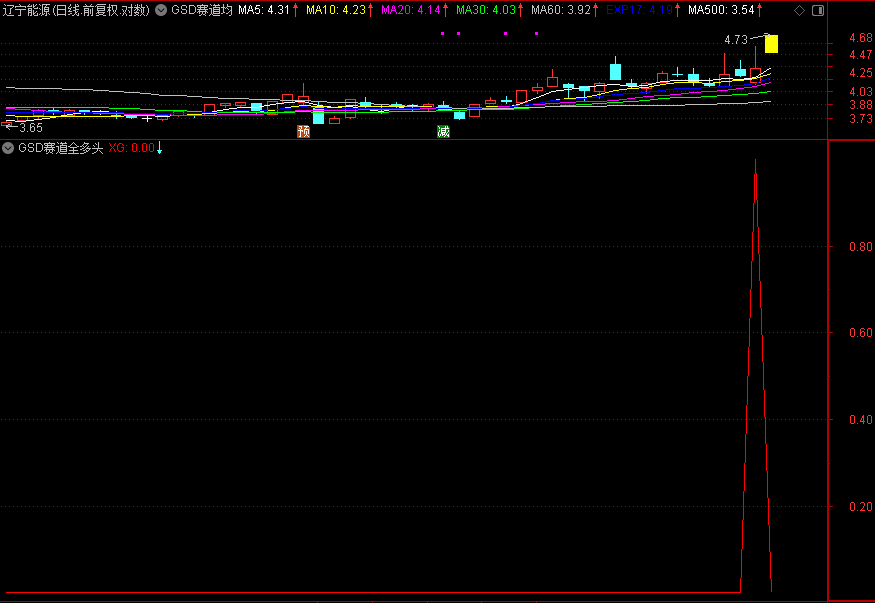Image resolution: width=875 pixels, height=603 pixels.
Task: Click the 4.73 high price label
Action: (735, 40)
